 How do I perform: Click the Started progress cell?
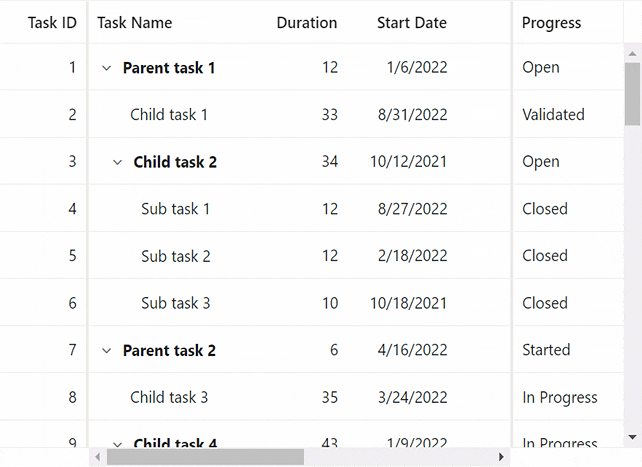click(x=546, y=350)
